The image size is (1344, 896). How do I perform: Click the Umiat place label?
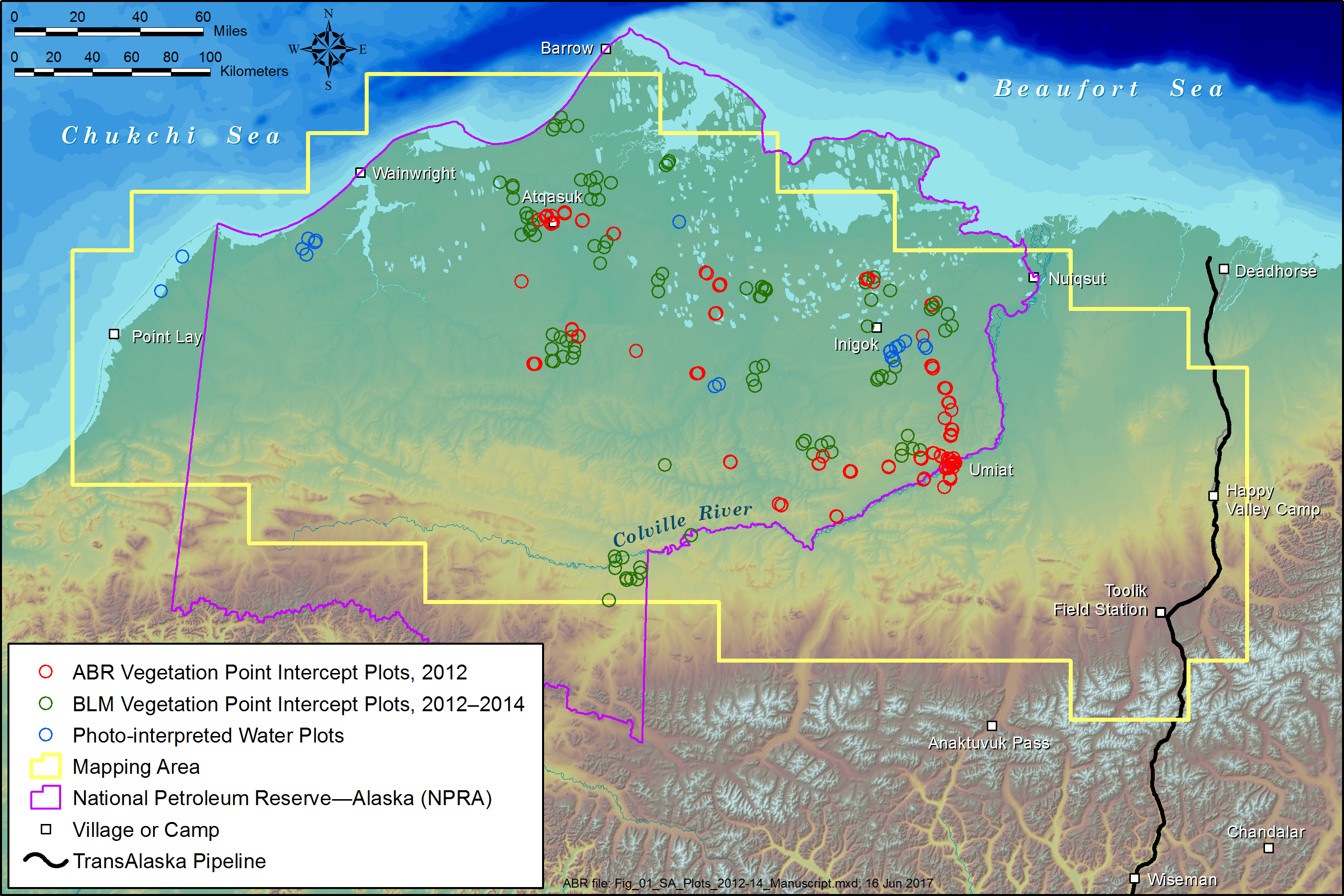tap(991, 470)
